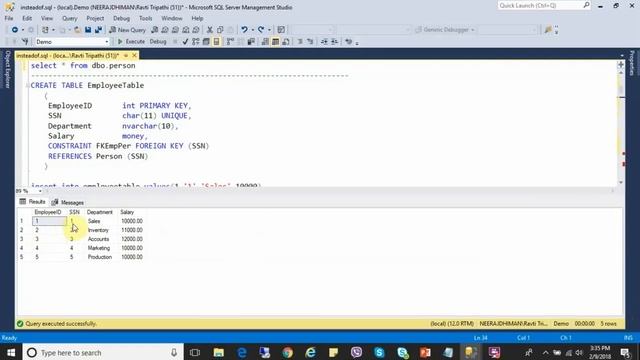Expand the Properties side panel
This screenshot has height=360, width=640.
[632, 63]
